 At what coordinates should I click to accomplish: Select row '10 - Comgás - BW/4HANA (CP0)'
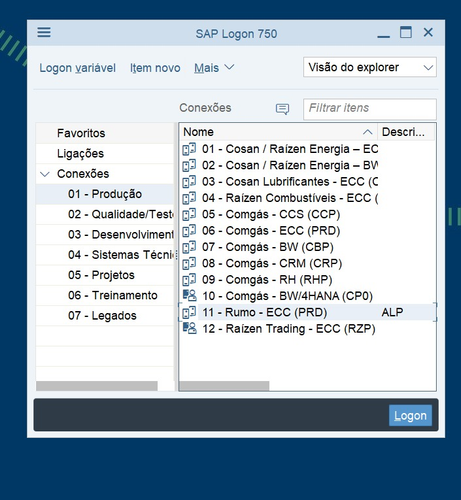pyautogui.click(x=307, y=296)
